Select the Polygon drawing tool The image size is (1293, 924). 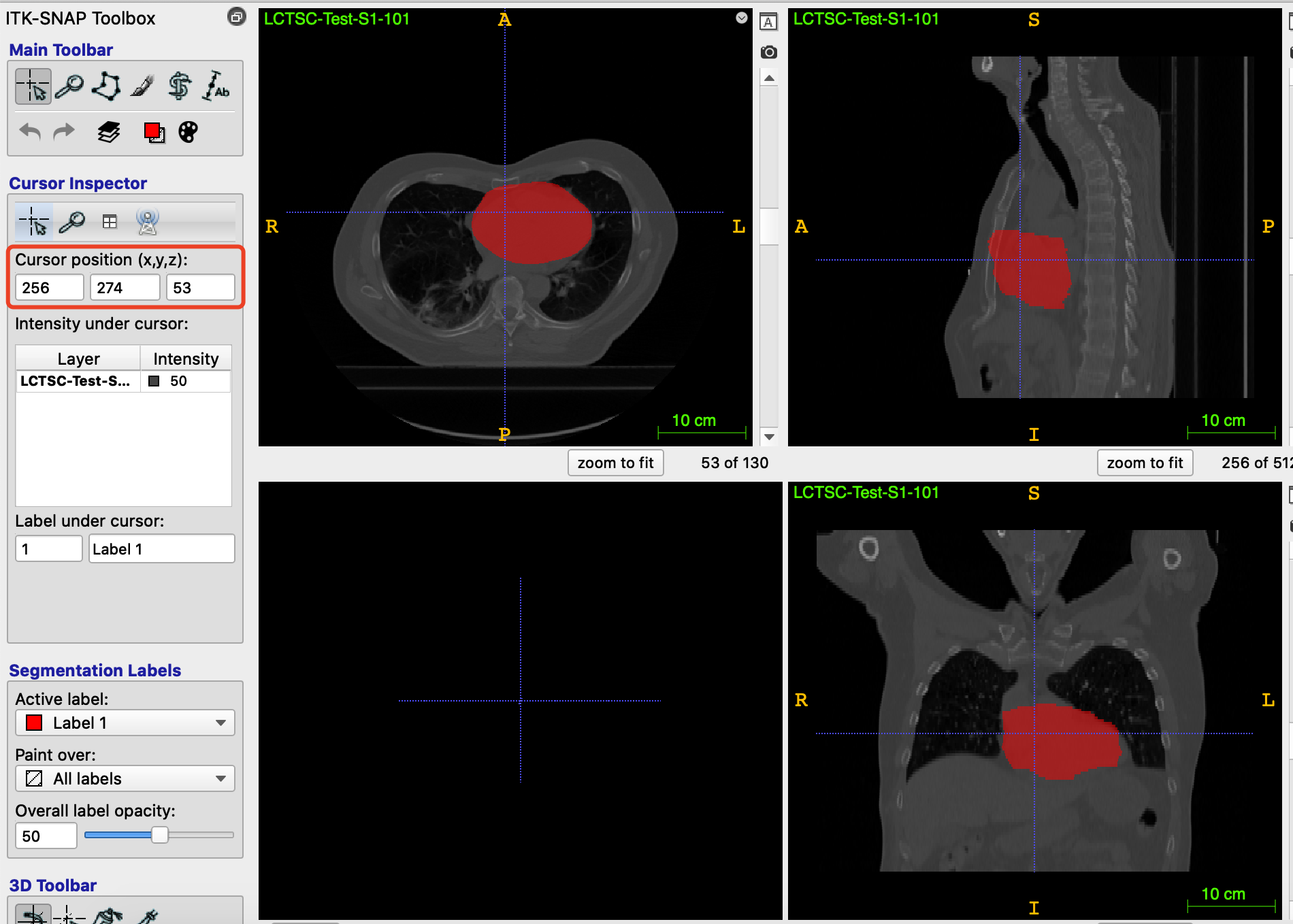point(106,86)
